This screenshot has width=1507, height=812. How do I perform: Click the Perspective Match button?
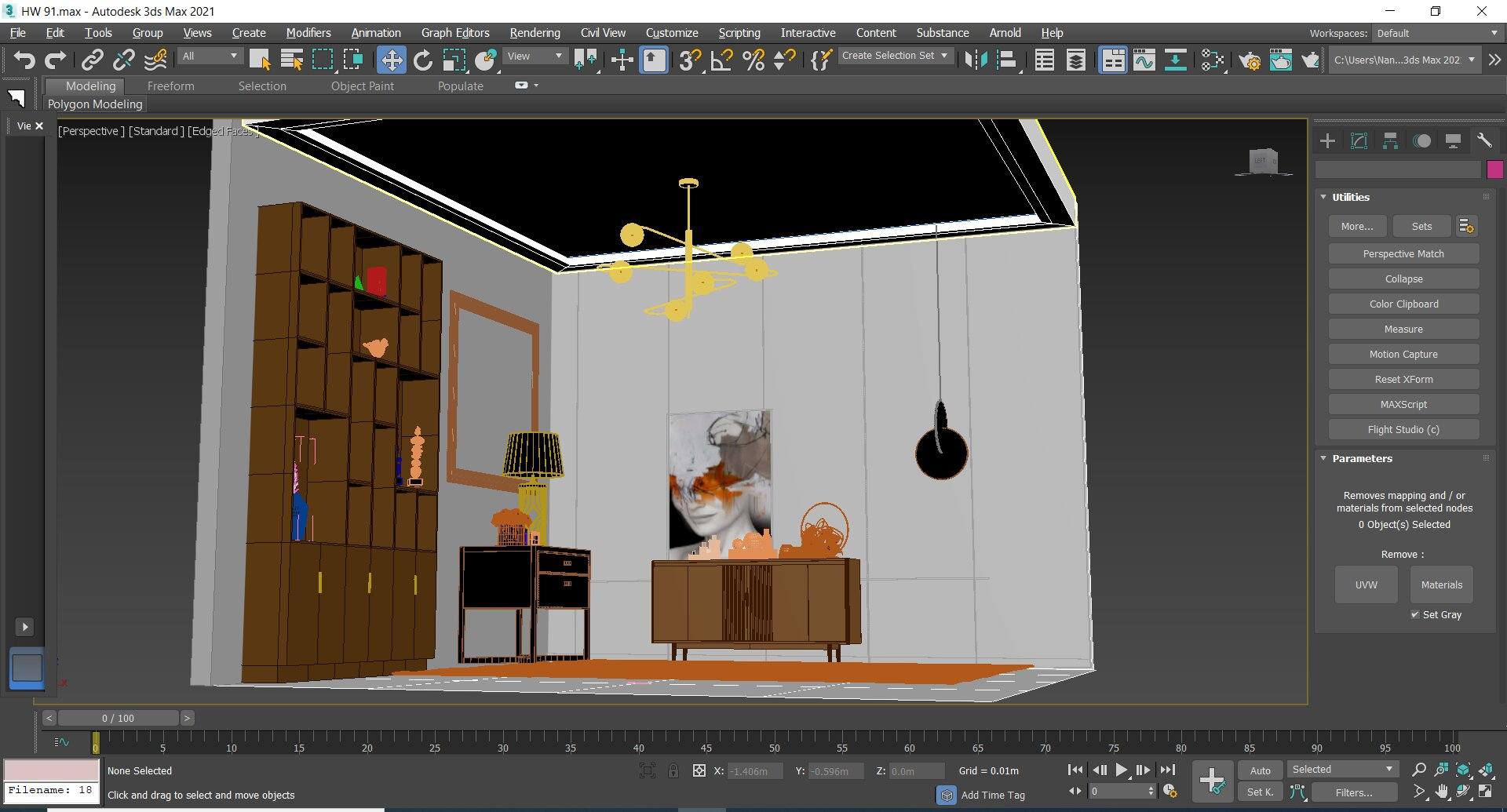point(1403,253)
